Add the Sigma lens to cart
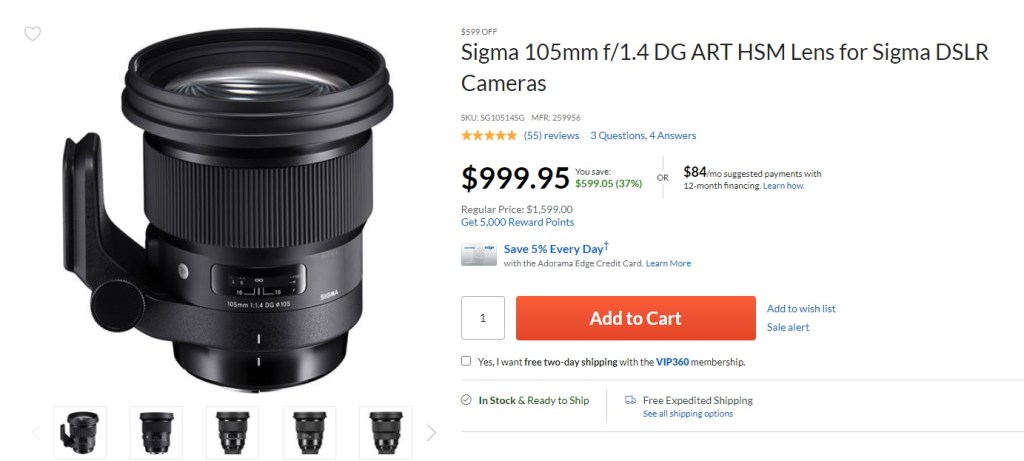The width and height of the screenshot is (1024, 461). (x=635, y=318)
